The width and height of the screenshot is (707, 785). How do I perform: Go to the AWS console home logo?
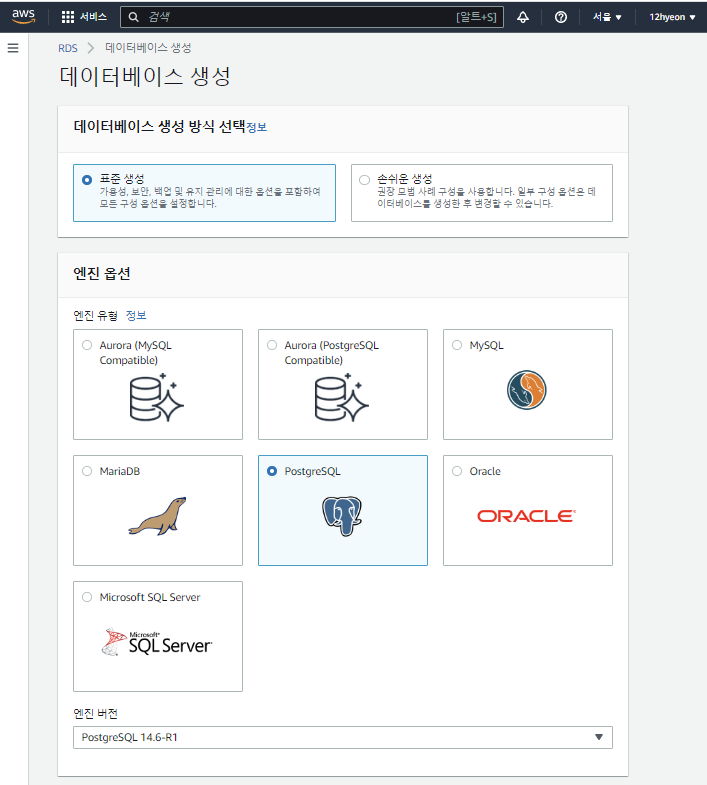click(24, 16)
